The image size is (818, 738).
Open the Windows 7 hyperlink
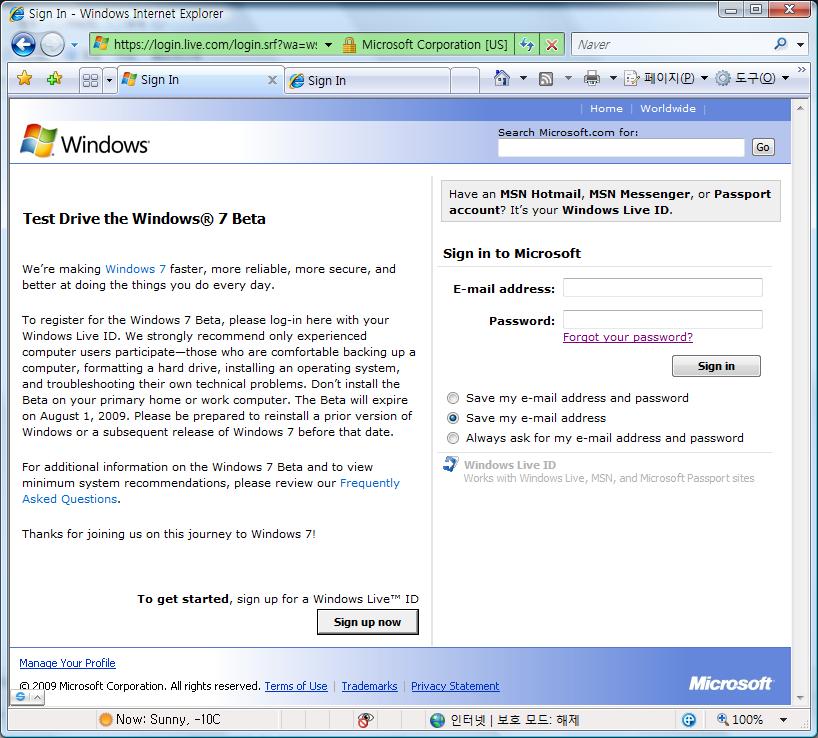pos(136,269)
